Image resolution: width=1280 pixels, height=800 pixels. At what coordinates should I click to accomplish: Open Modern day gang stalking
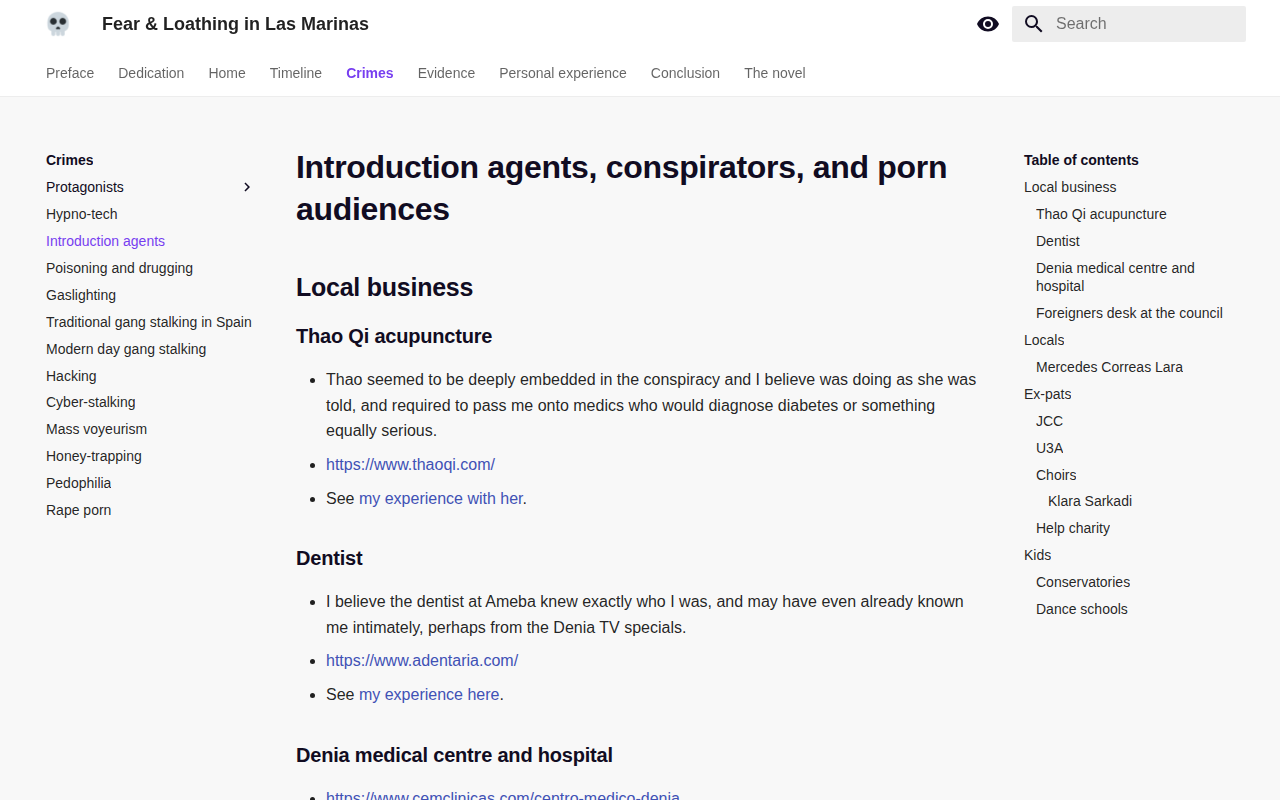click(126, 349)
